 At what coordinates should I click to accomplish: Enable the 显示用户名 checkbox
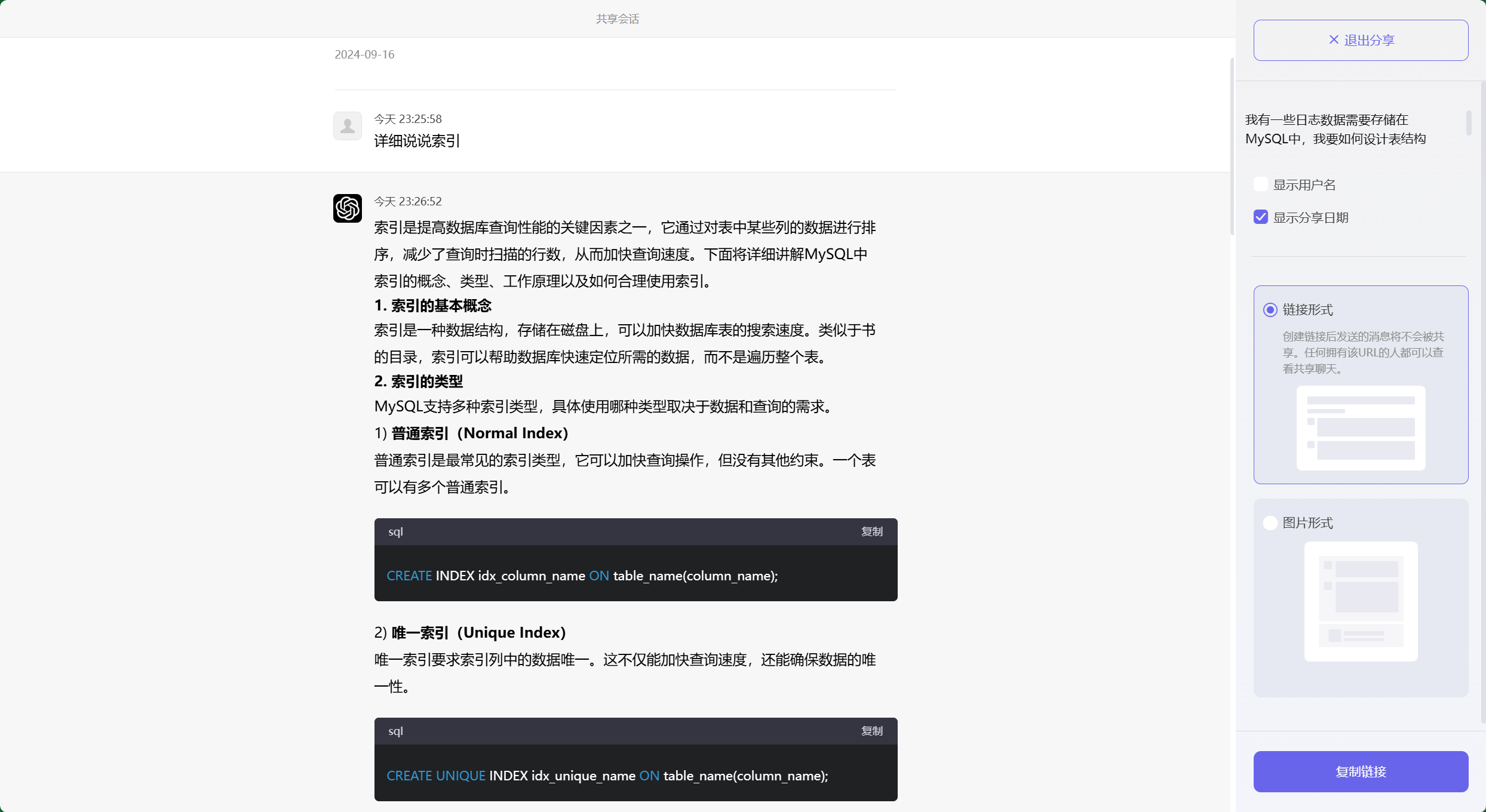(1261, 184)
